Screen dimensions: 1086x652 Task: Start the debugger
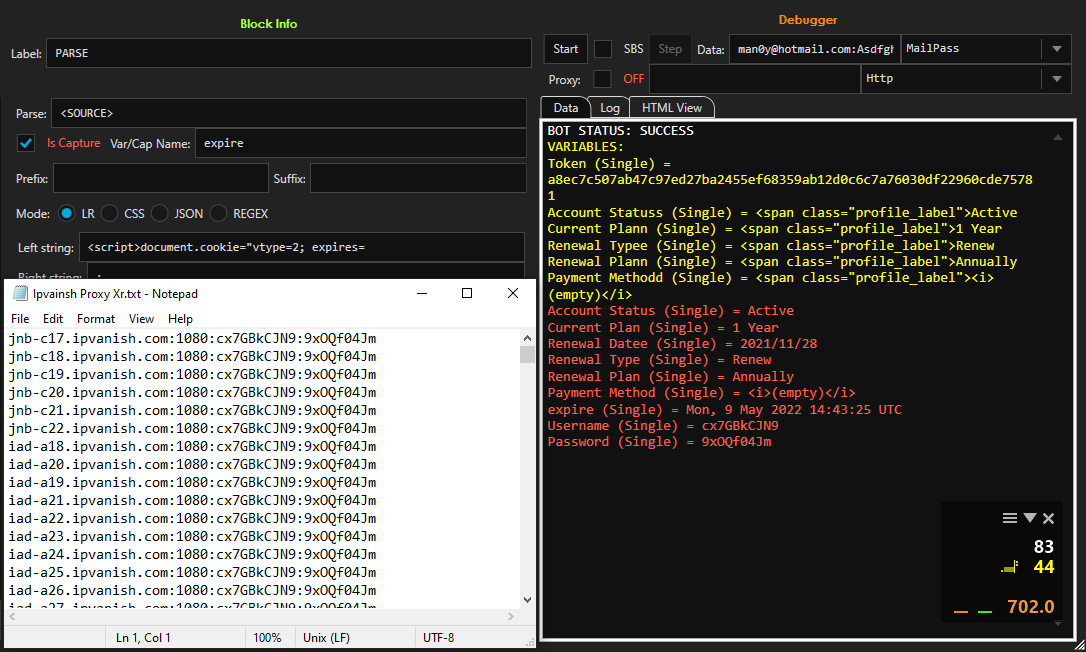[x=566, y=49]
